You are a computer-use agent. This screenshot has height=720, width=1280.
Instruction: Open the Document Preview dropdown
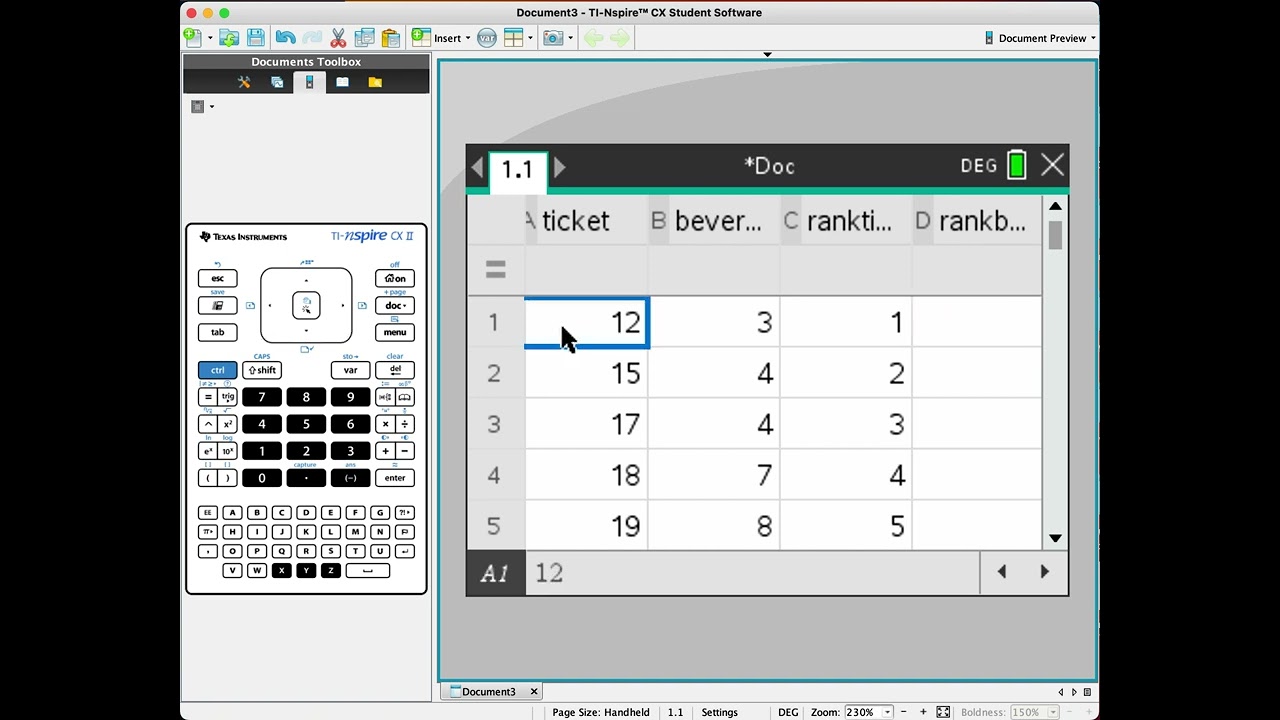[1040, 38]
